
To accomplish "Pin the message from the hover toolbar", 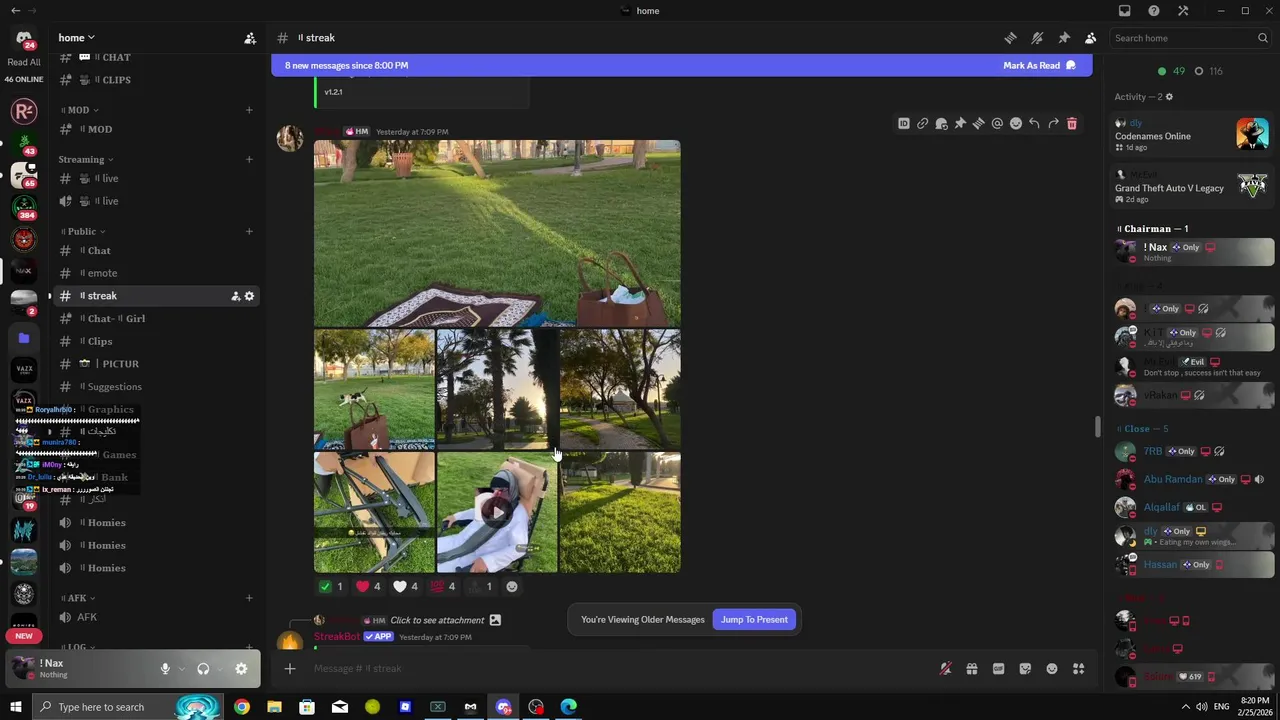I will (960, 124).
